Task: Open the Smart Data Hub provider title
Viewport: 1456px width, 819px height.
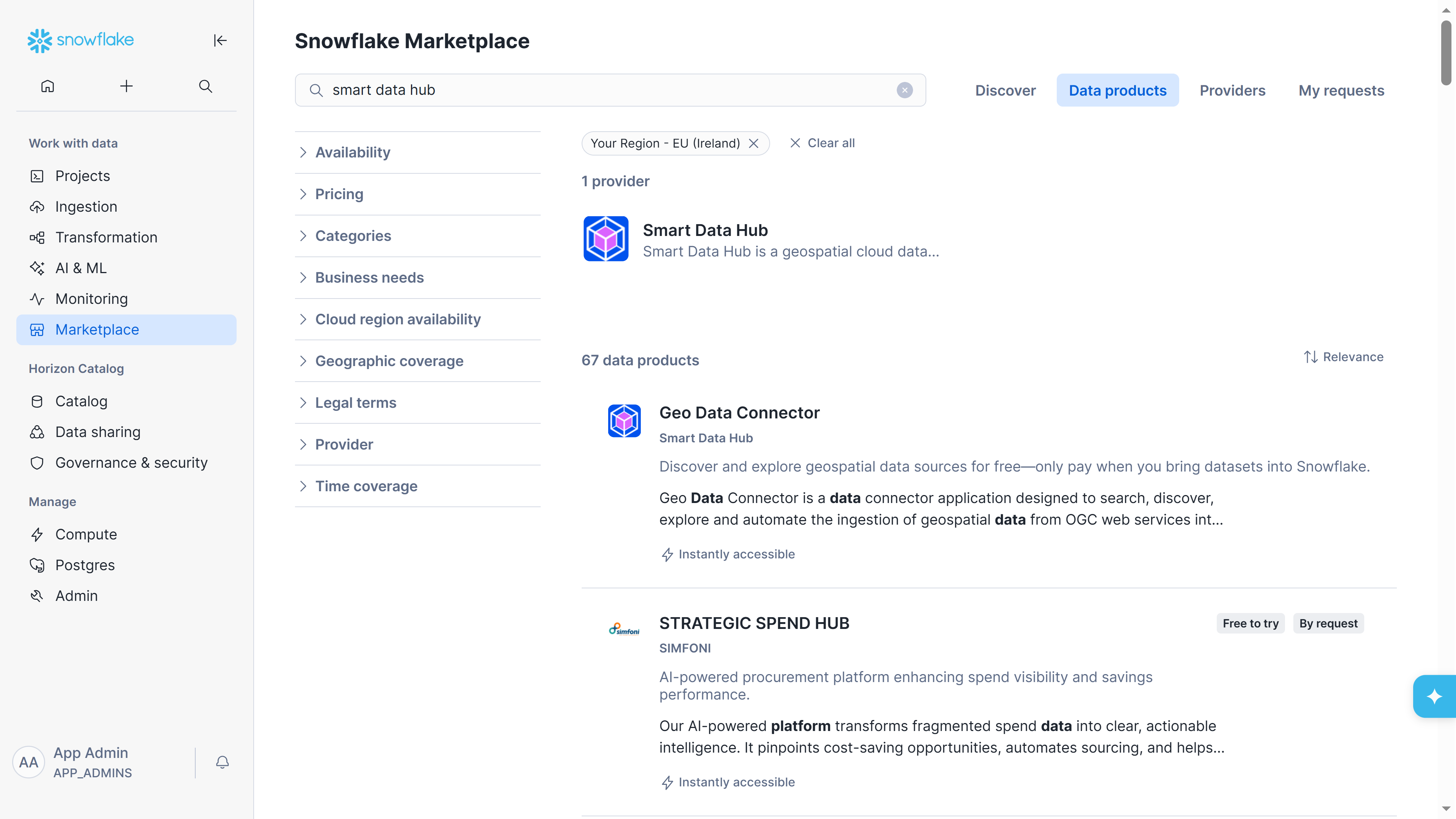Action: click(x=705, y=230)
